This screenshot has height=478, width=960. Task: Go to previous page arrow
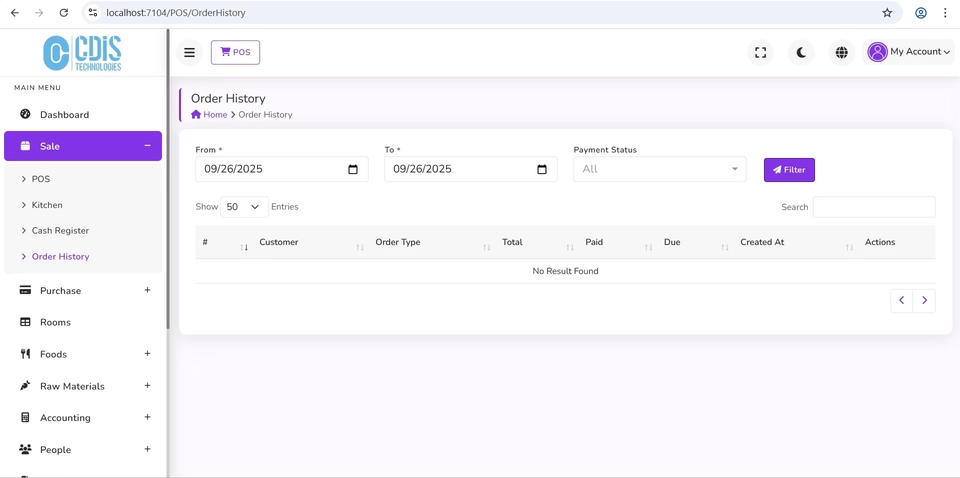(x=901, y=300)
